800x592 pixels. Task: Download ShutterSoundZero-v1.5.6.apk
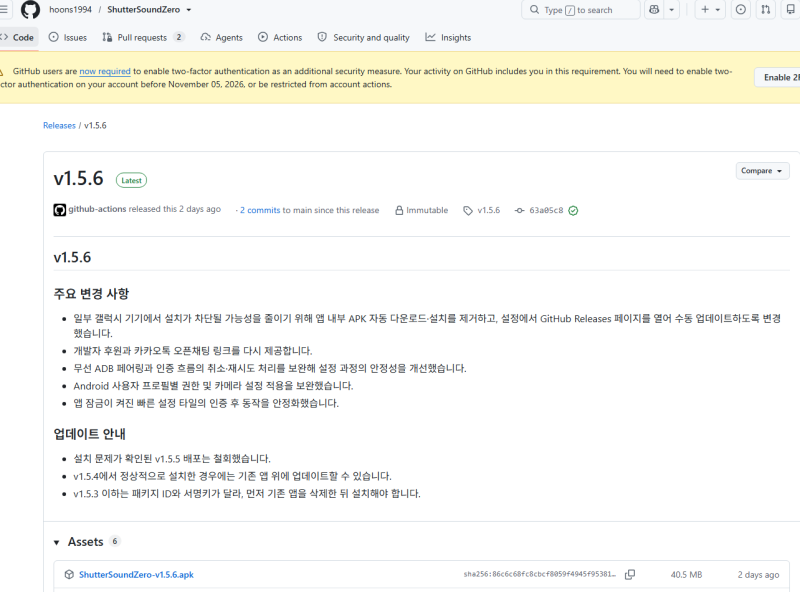[136, 575]
